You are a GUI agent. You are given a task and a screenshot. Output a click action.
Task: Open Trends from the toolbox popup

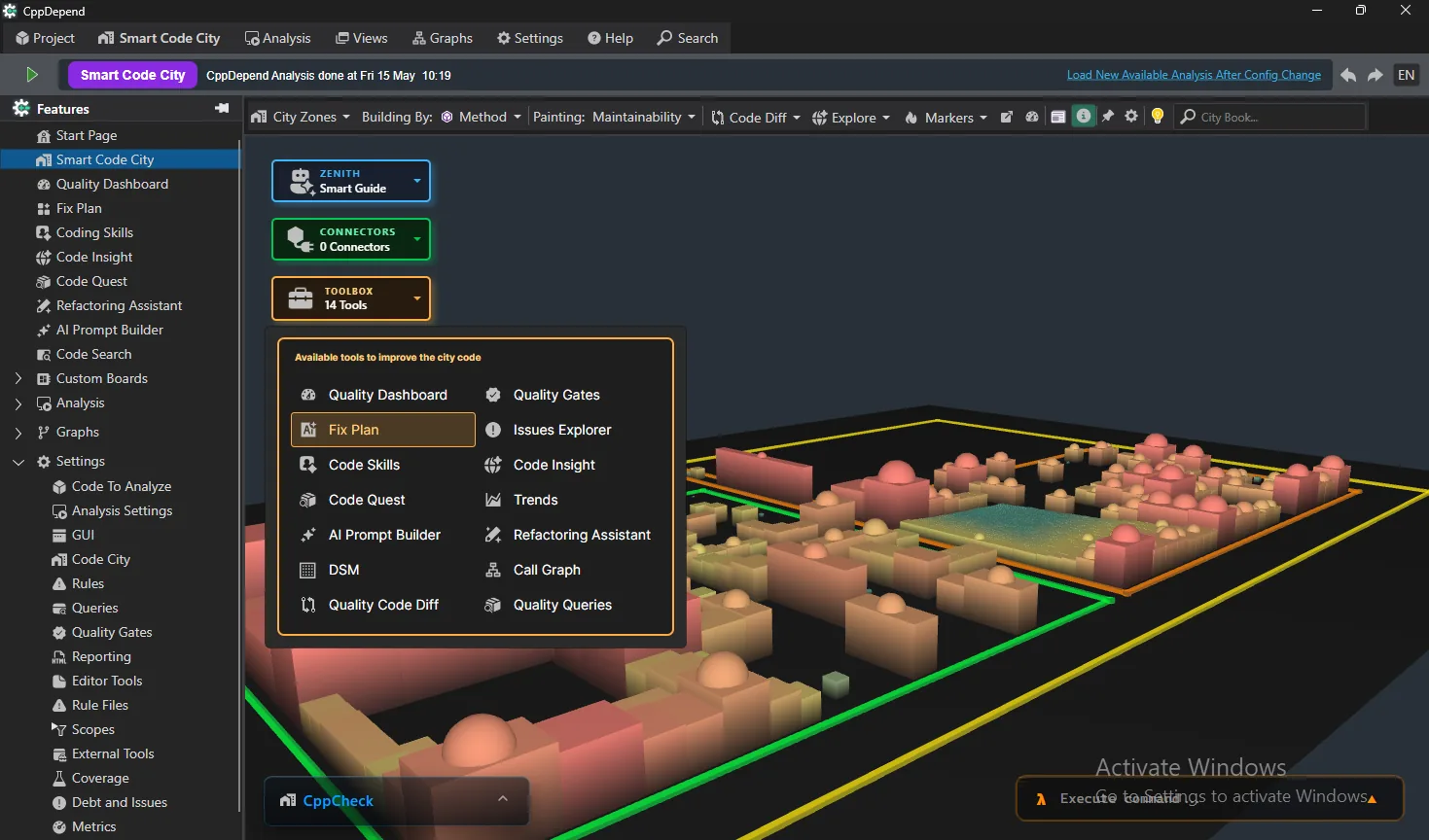click(568, 500)
